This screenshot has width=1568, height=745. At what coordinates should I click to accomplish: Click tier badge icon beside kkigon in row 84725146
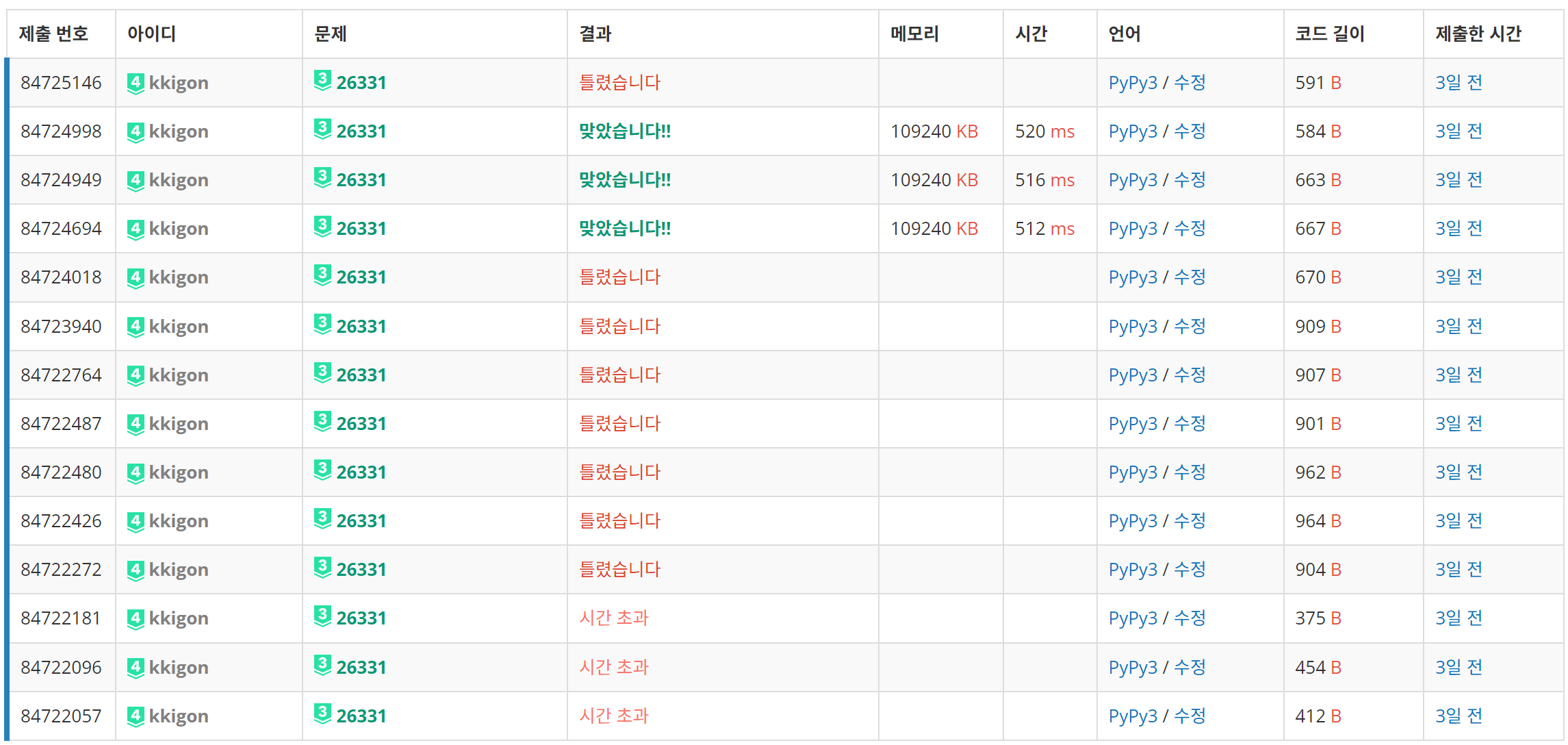coord(136,84)
